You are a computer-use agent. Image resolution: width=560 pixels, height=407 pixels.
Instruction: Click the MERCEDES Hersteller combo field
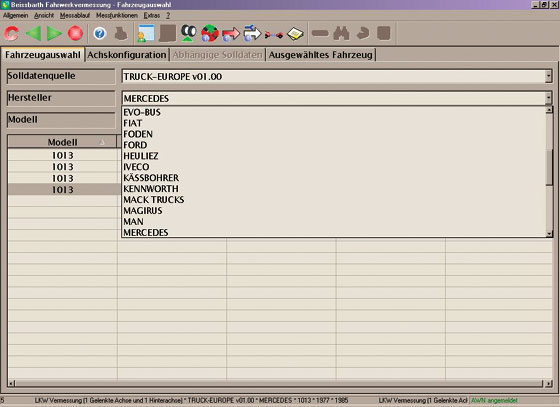coord(337,98)
